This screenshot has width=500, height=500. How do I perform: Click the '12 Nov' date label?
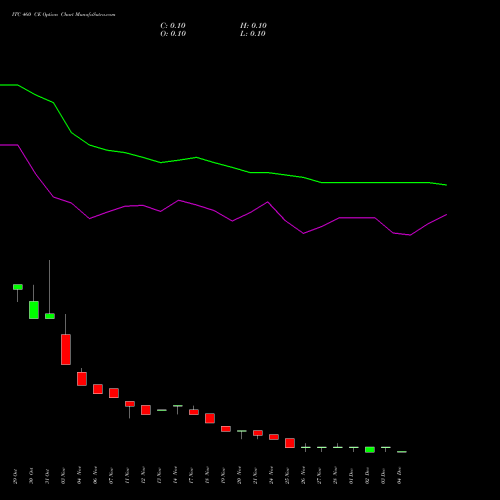(x=143, y=476)
